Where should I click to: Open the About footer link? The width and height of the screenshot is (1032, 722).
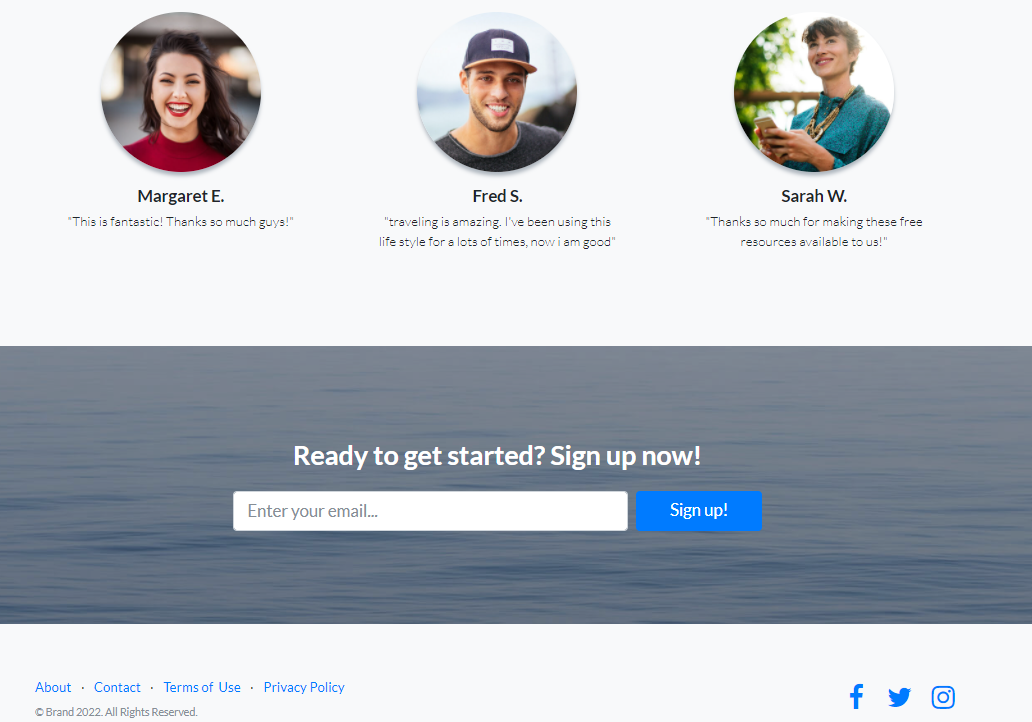[53, 687]
